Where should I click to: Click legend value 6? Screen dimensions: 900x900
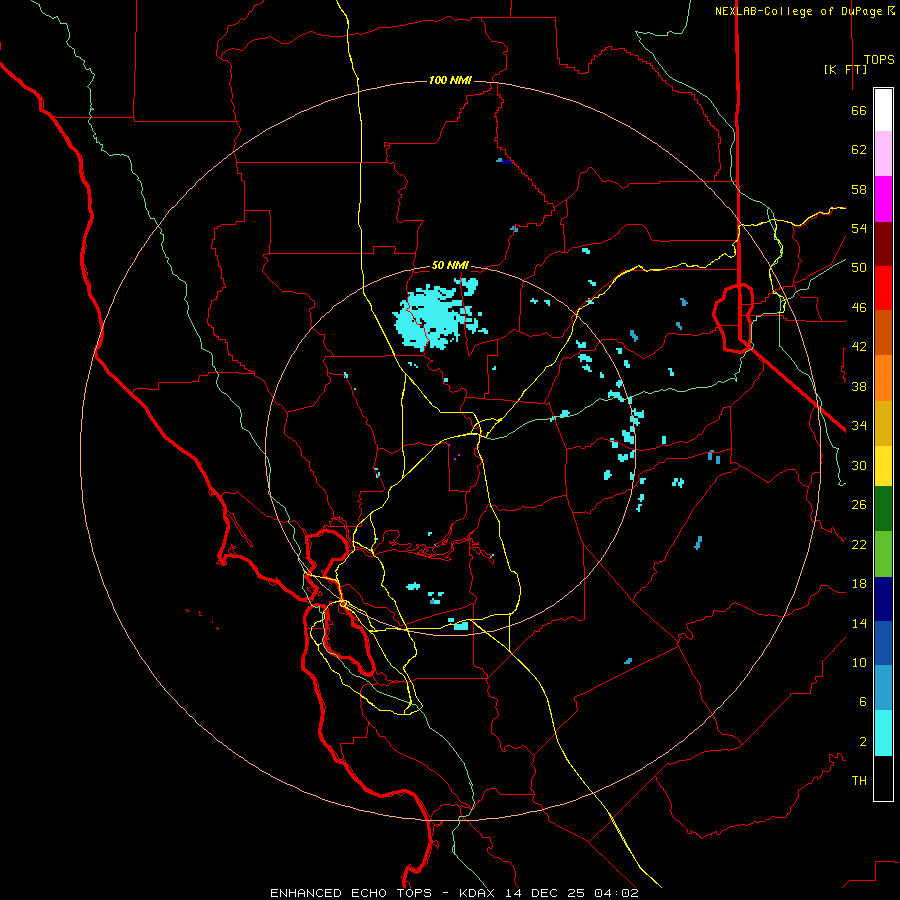coord(862,702)
